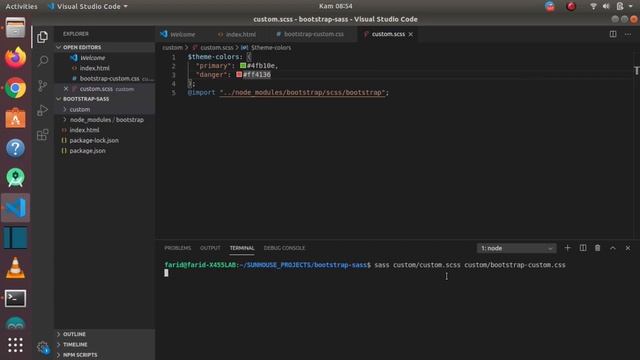
Task: Open the Search view in activity bar
Action: tap(42, 61)
